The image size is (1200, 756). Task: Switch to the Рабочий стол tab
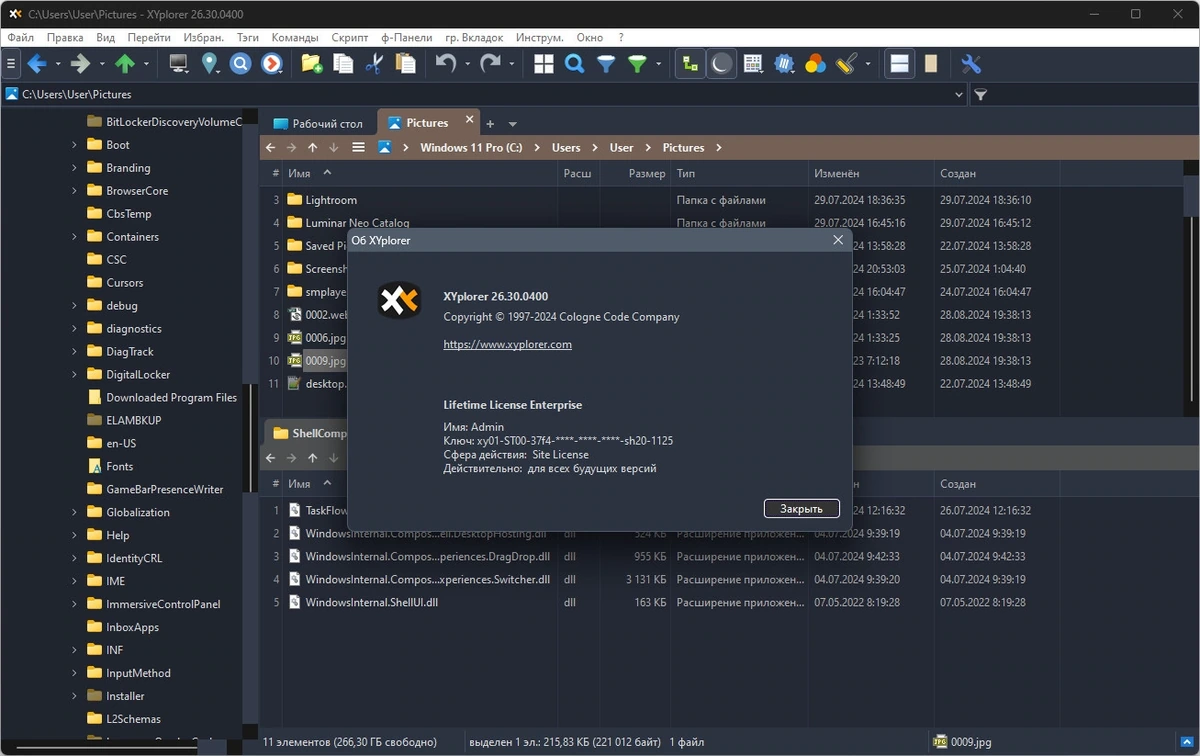[318, 124]
